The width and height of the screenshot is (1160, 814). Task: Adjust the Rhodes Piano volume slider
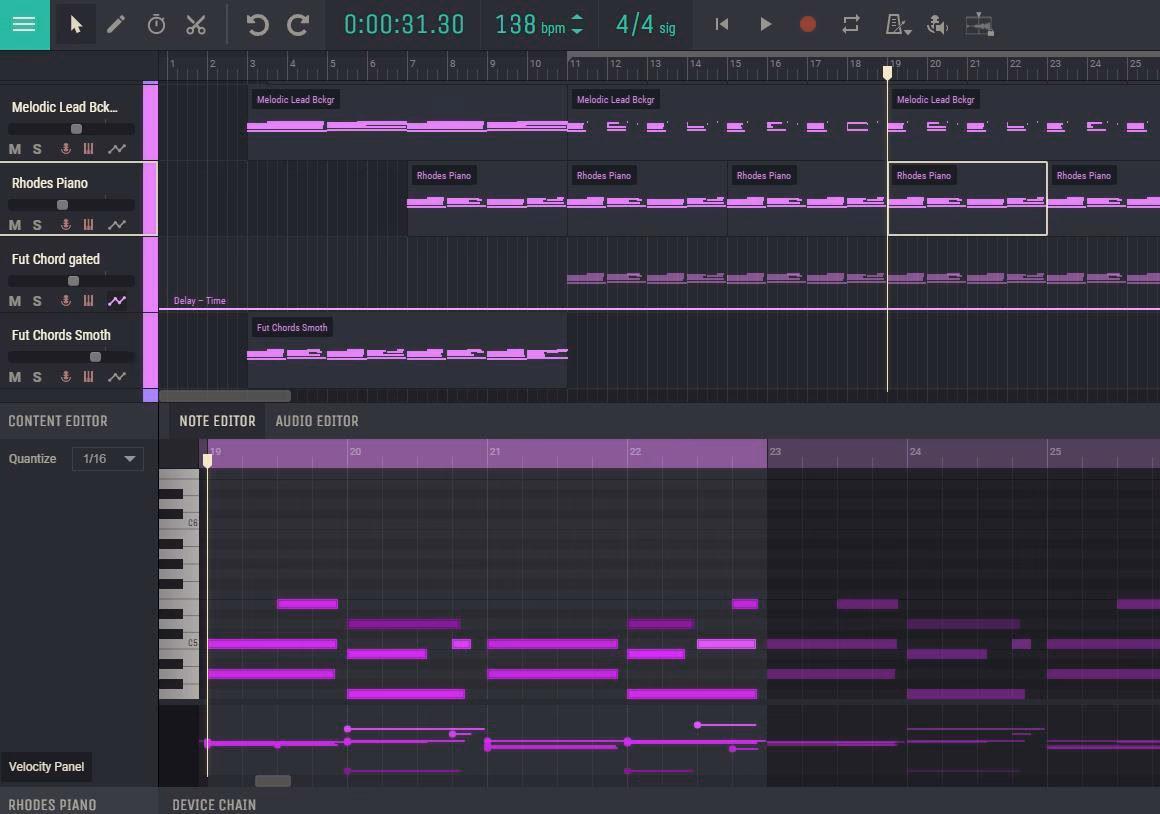click(x=63, y=205)
